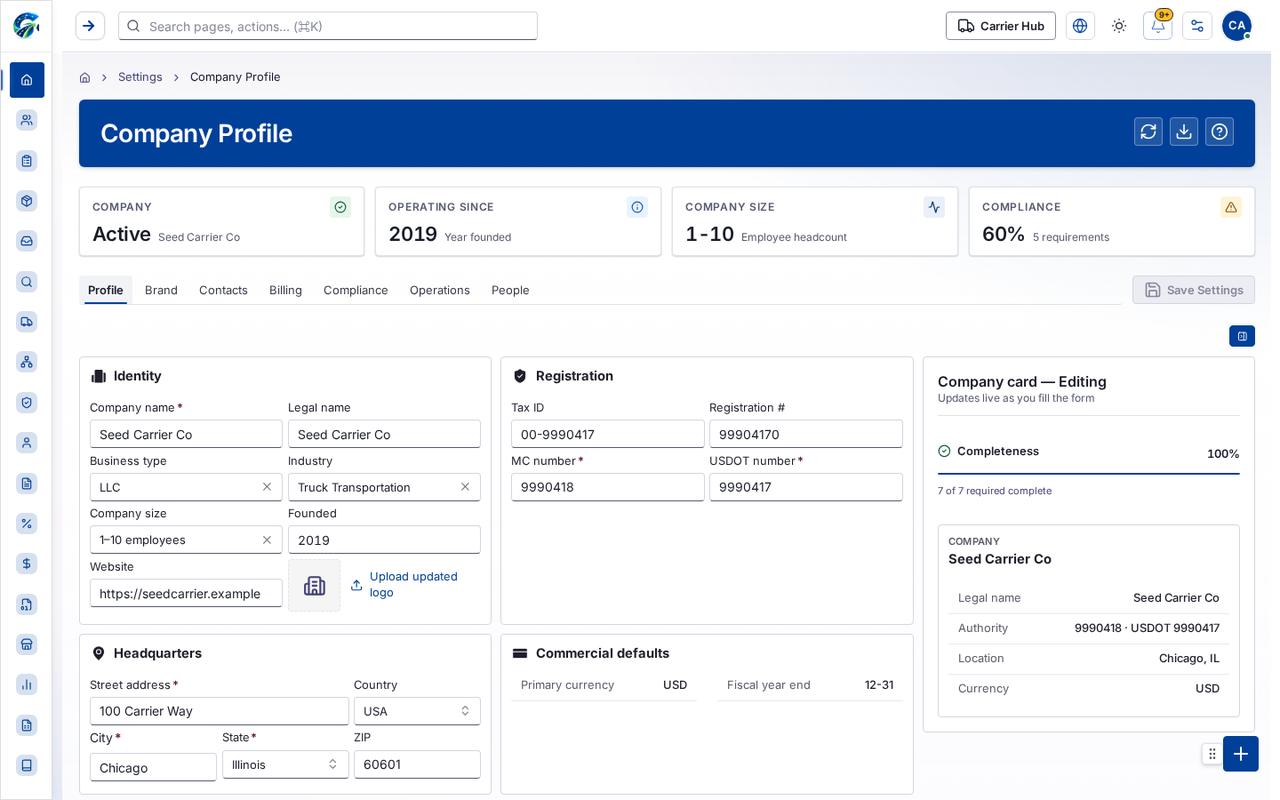The height and width of the screenshot is (800, 1280).
Task: Click the home icon in sidebar
Action: (27, 80)
